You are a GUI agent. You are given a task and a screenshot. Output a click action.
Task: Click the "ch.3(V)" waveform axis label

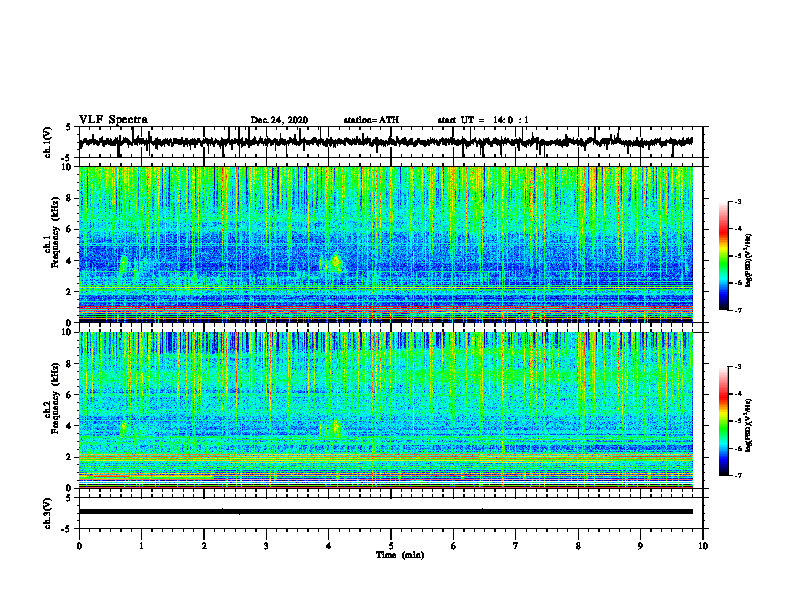[x=48, y=513]
